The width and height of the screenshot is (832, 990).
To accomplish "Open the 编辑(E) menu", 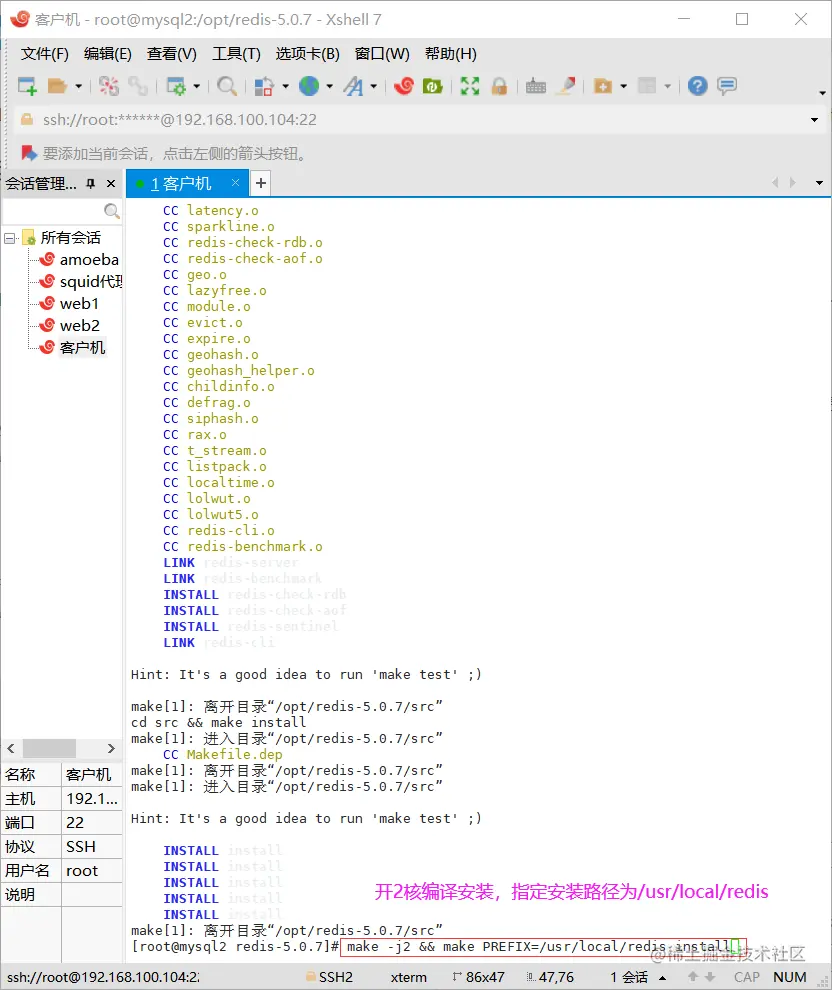I will [x=107, y=54].
